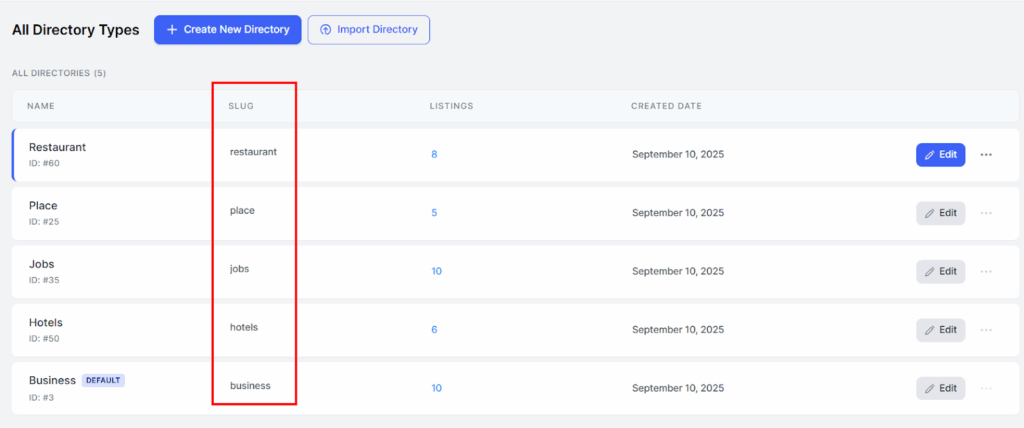Open the 5 listings link for Place
The image size is (1024, 428).
pos(434,213)
